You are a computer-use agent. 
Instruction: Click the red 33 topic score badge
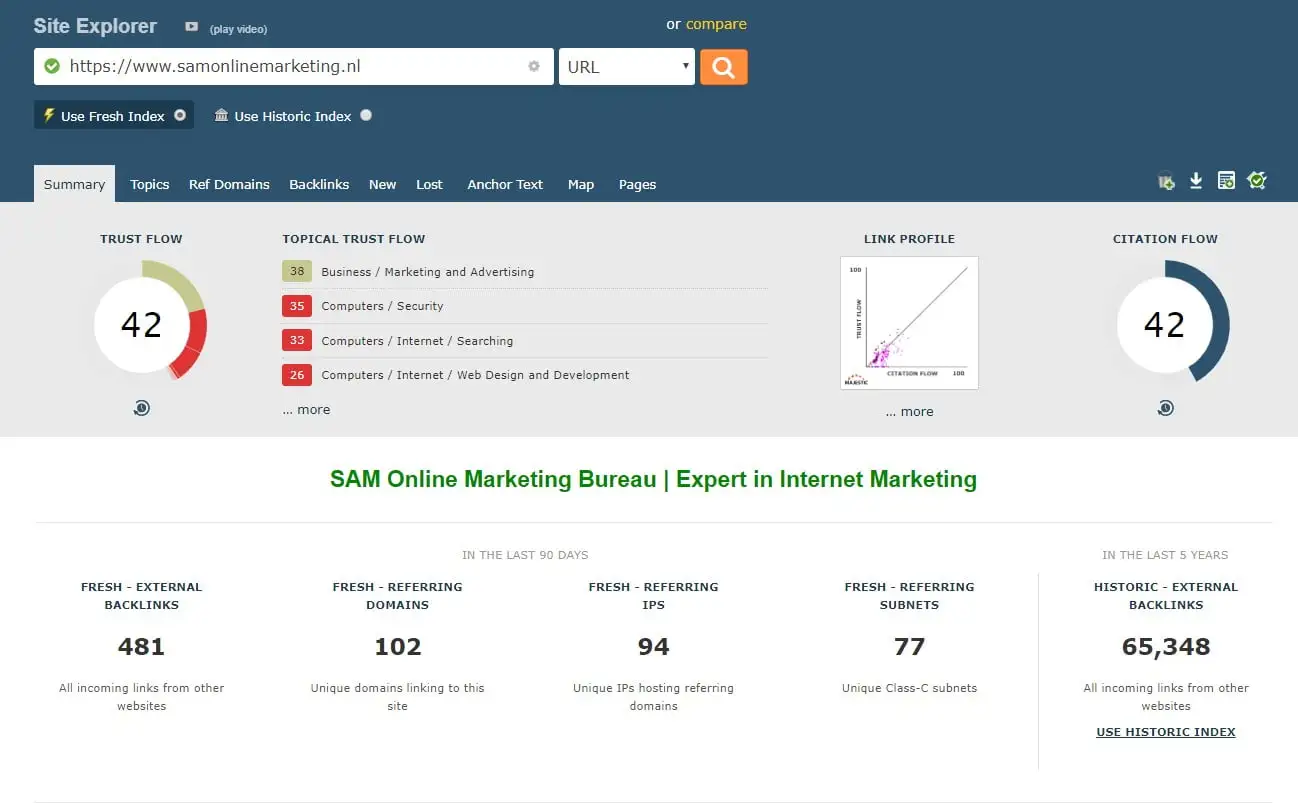tap(297, 341)
